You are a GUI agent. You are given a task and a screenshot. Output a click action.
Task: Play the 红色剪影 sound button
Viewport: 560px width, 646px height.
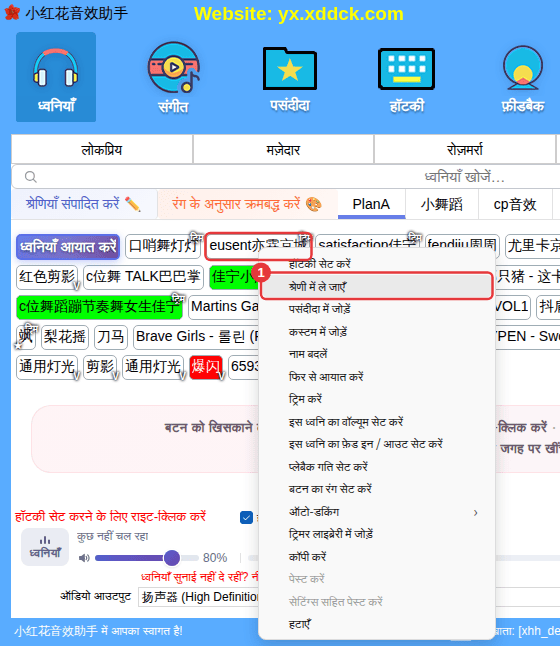point(47,277)
